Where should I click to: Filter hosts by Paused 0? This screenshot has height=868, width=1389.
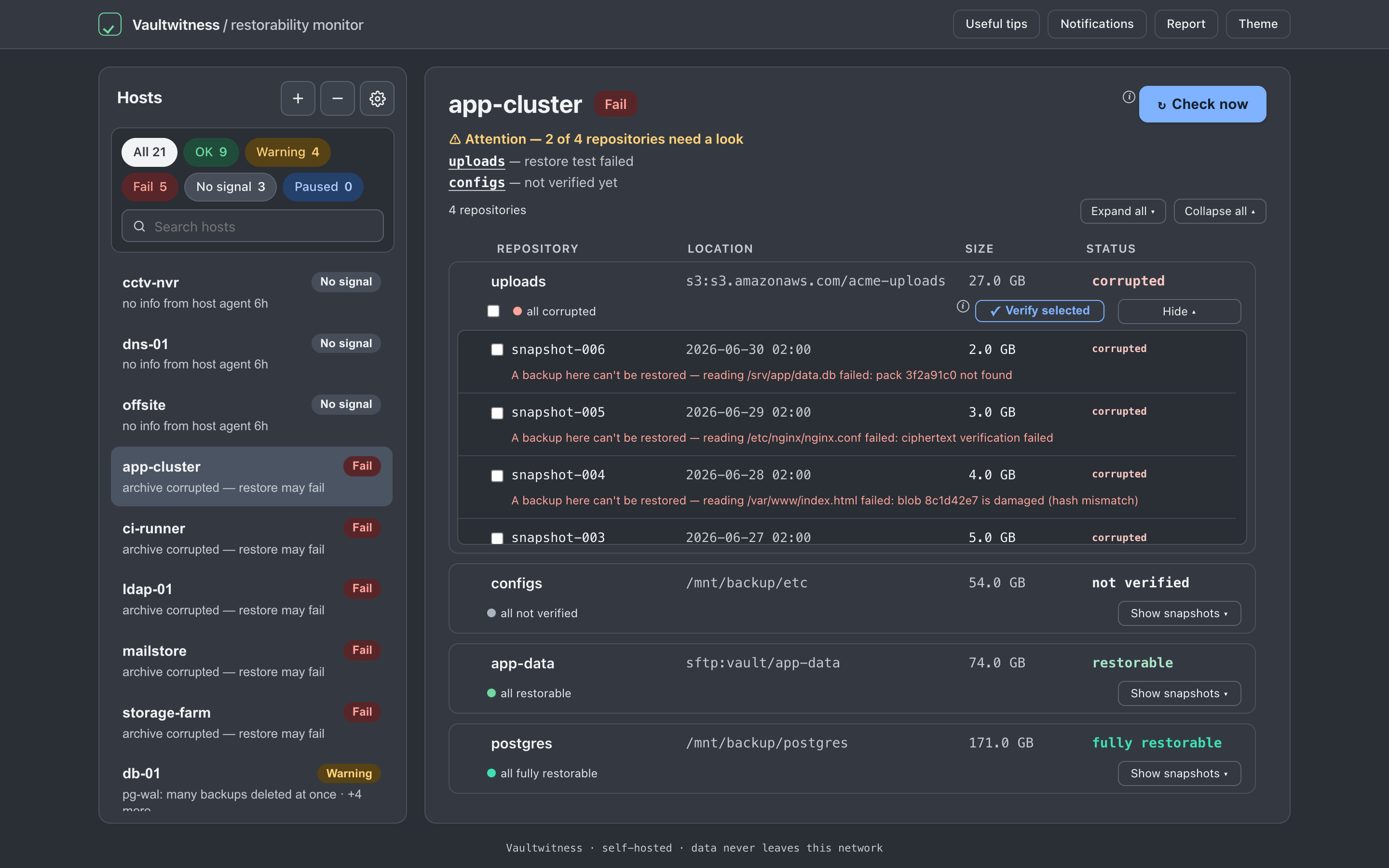pos(323,187)
